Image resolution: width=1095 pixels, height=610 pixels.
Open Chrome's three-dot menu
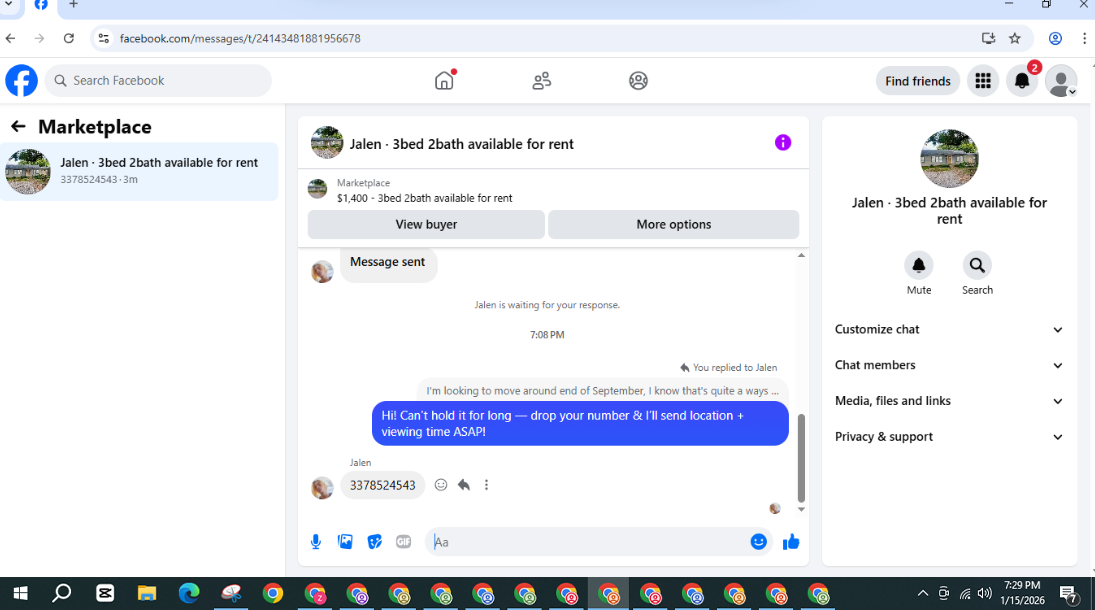(x=1084, y=38)
